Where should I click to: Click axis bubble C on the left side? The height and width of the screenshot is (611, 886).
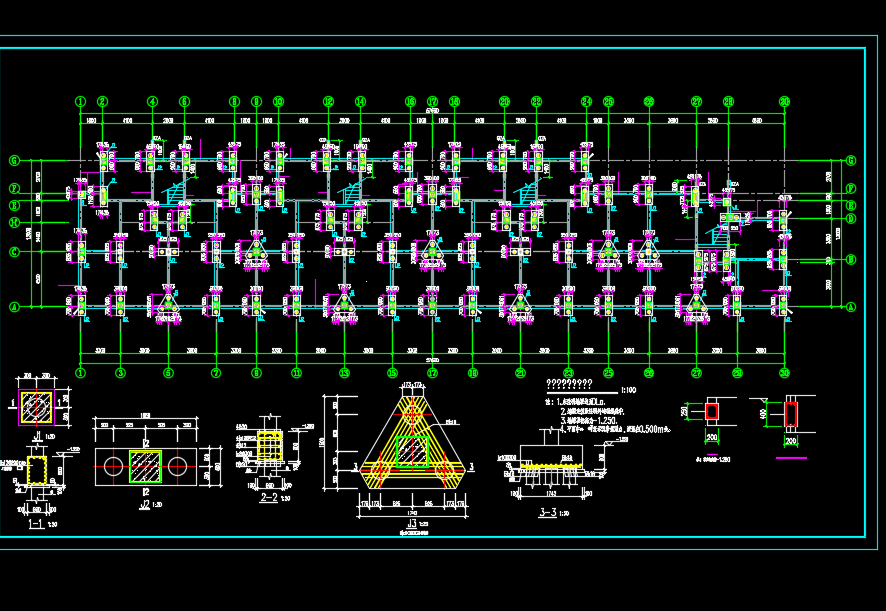15,252
